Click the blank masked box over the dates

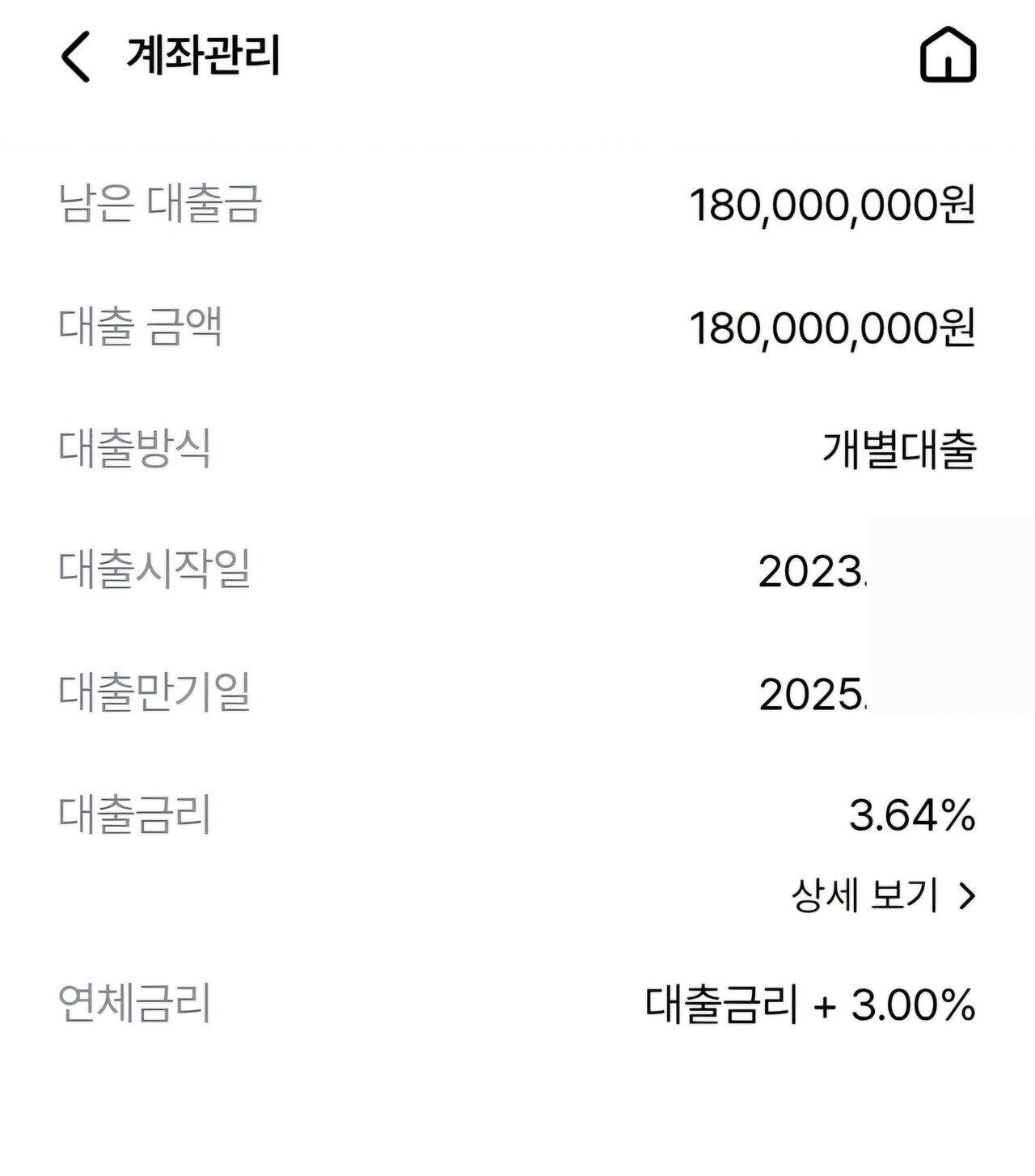(950, 616)
